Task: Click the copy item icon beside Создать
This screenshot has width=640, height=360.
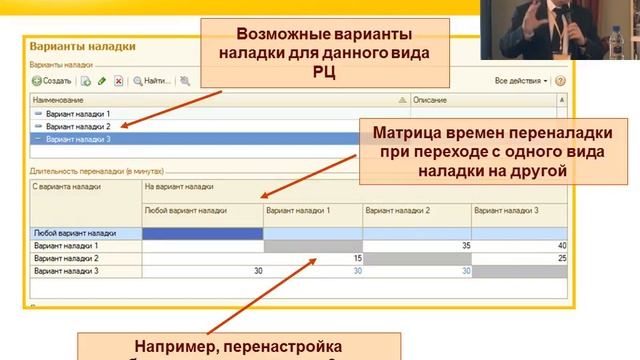Action: (86, 81)
